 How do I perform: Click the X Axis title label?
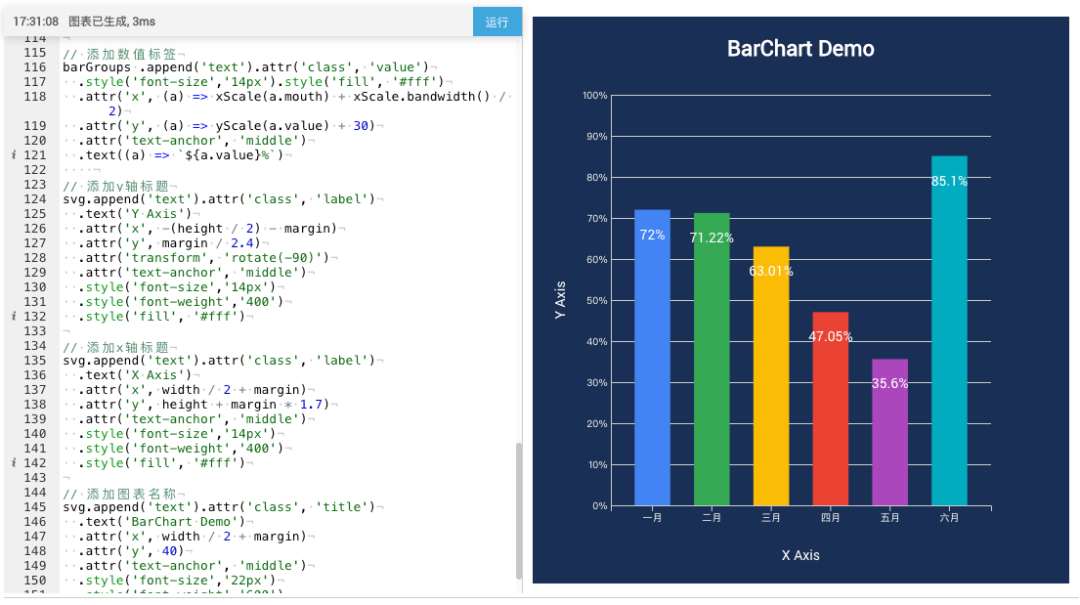pos(800,556)
